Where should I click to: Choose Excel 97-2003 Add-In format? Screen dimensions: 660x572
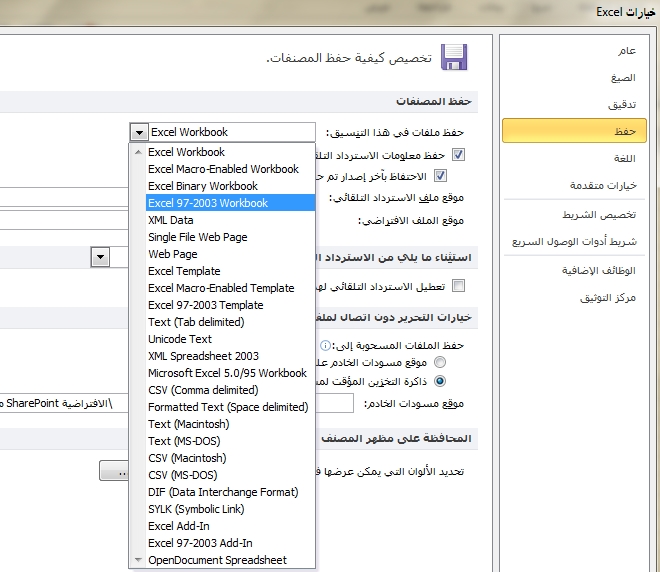click(230, 543)
